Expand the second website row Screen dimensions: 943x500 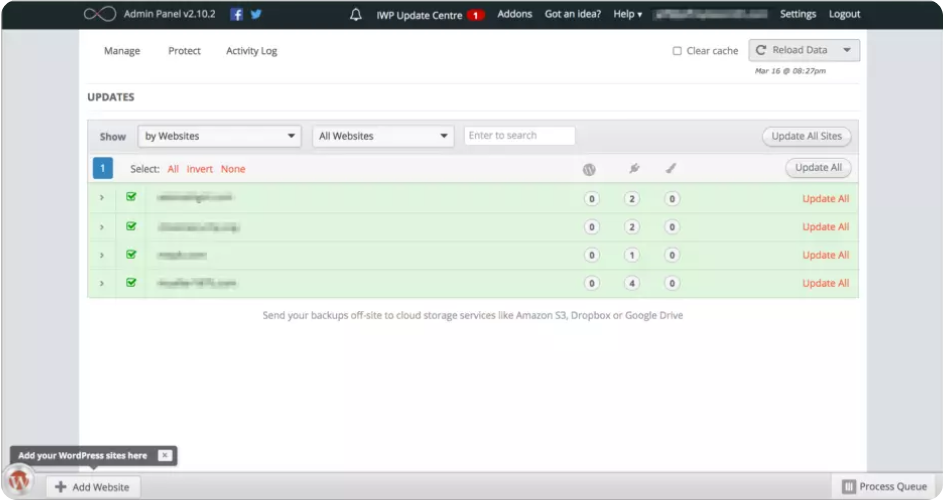pyautogui.click(x=102, y=227)
